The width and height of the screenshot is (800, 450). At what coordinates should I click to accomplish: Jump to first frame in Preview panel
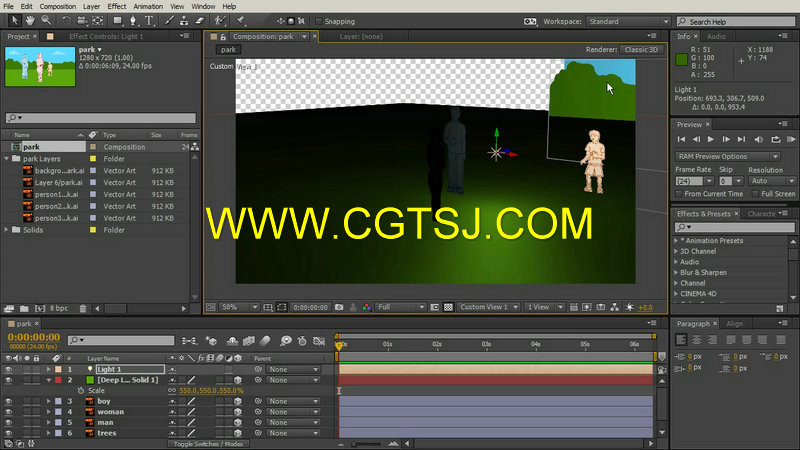point(681,139)
